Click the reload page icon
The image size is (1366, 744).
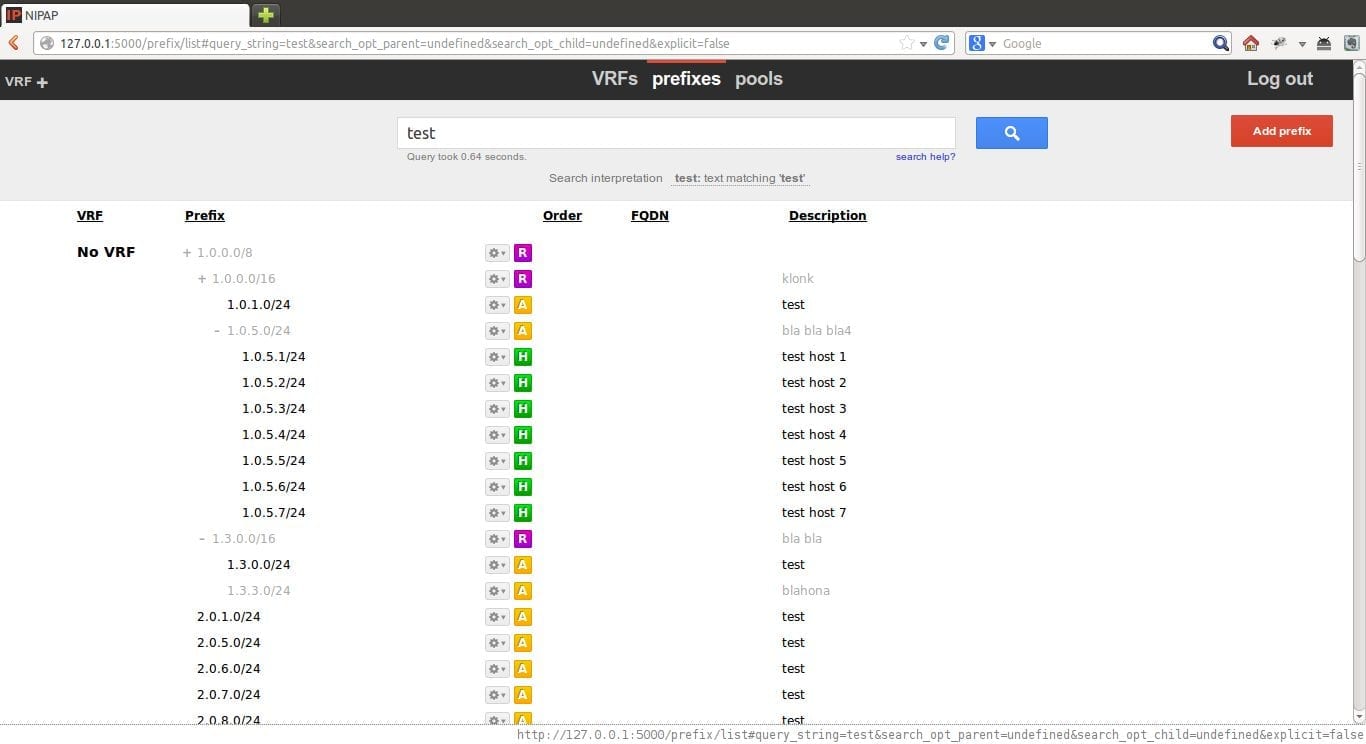pos(940,43)
